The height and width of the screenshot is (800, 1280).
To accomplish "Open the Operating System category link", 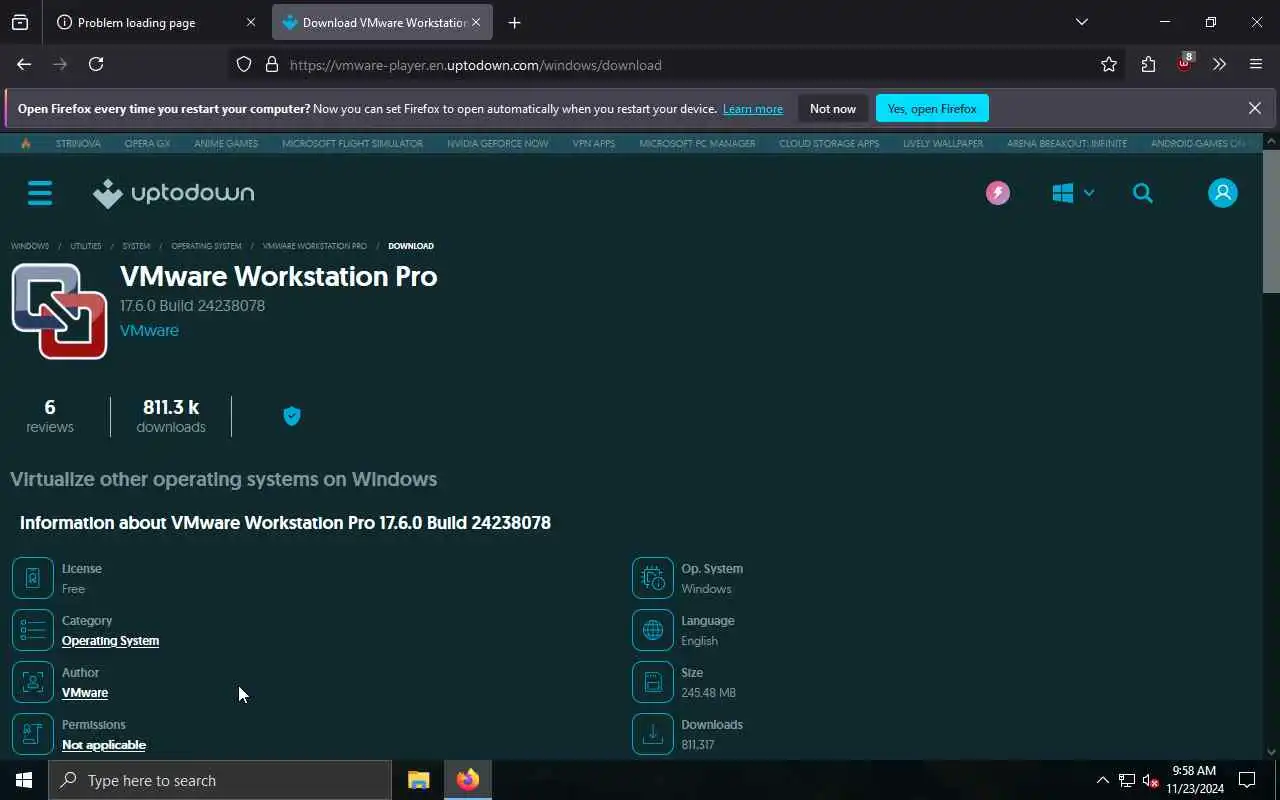I will pos(110,641).
